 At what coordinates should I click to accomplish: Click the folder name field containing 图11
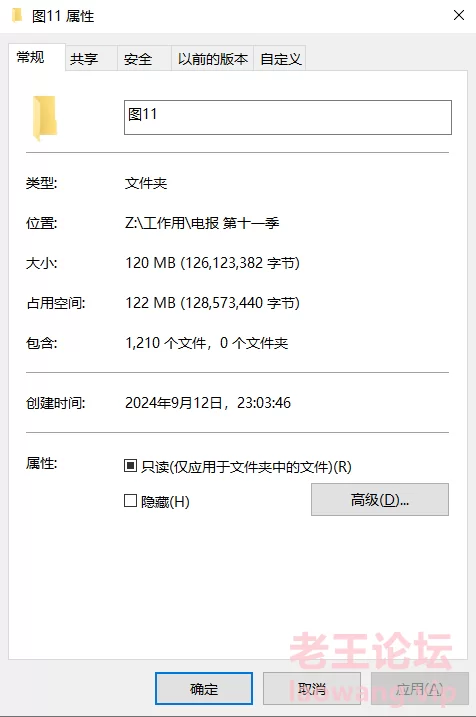click(x=288, y=118)
